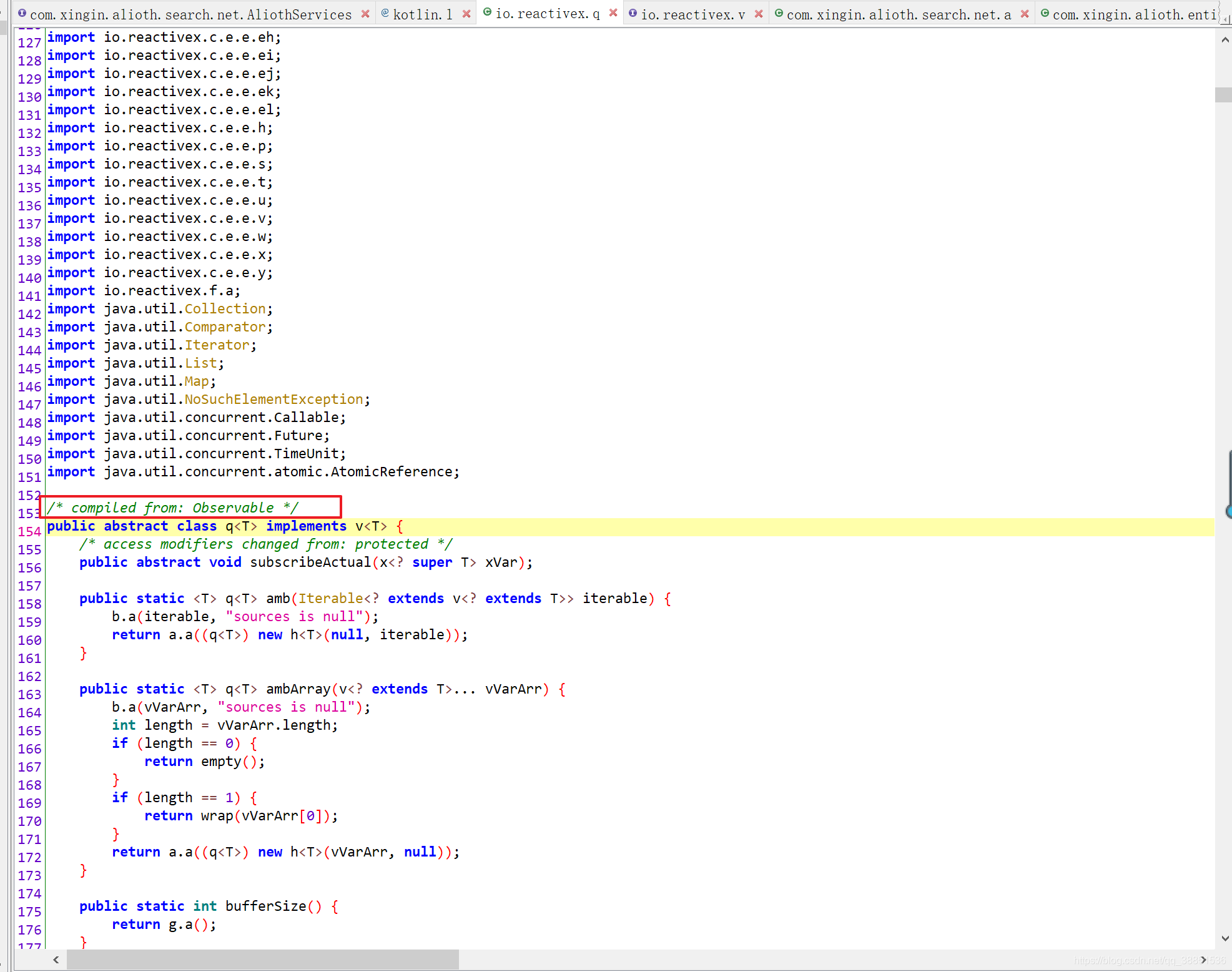Click the AtomicReference import line
Screen dimensions: 1232x972
pos(254,472)
